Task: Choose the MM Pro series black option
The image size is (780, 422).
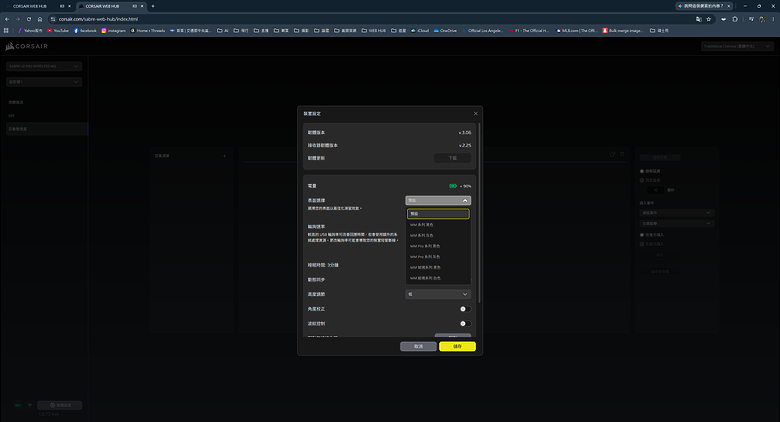Action: click(438, 246)
